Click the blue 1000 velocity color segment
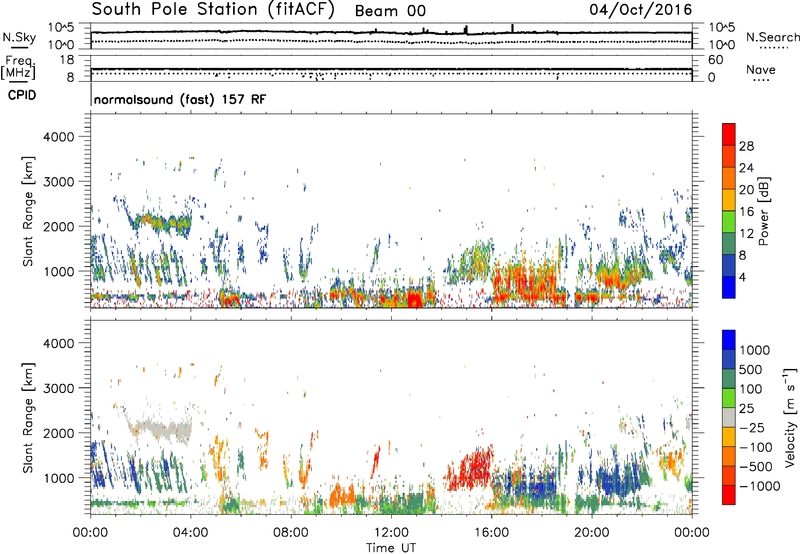Viewport: 800px width, 554px height. tap(729, 340)
